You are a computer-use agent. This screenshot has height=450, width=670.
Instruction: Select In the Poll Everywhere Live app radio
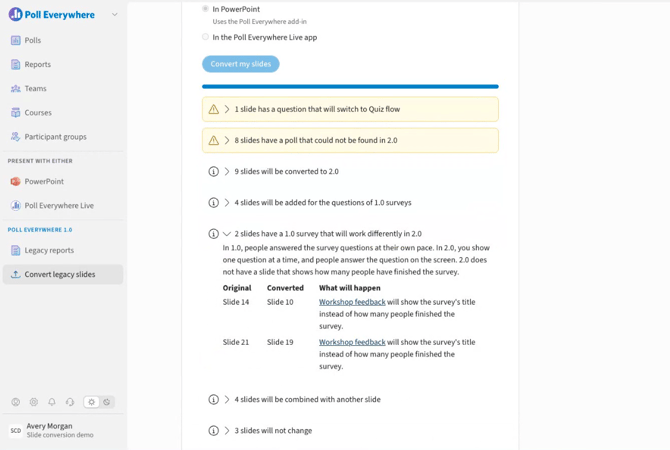click(x=206, y=37)
